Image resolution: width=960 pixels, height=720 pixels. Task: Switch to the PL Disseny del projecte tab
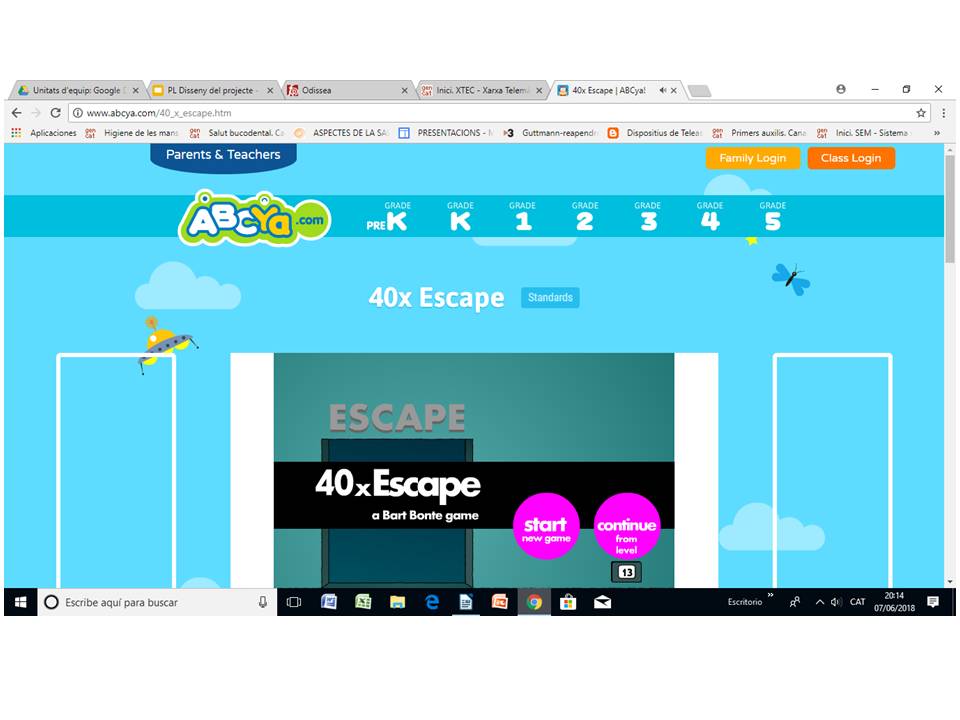tap(211, 90)
